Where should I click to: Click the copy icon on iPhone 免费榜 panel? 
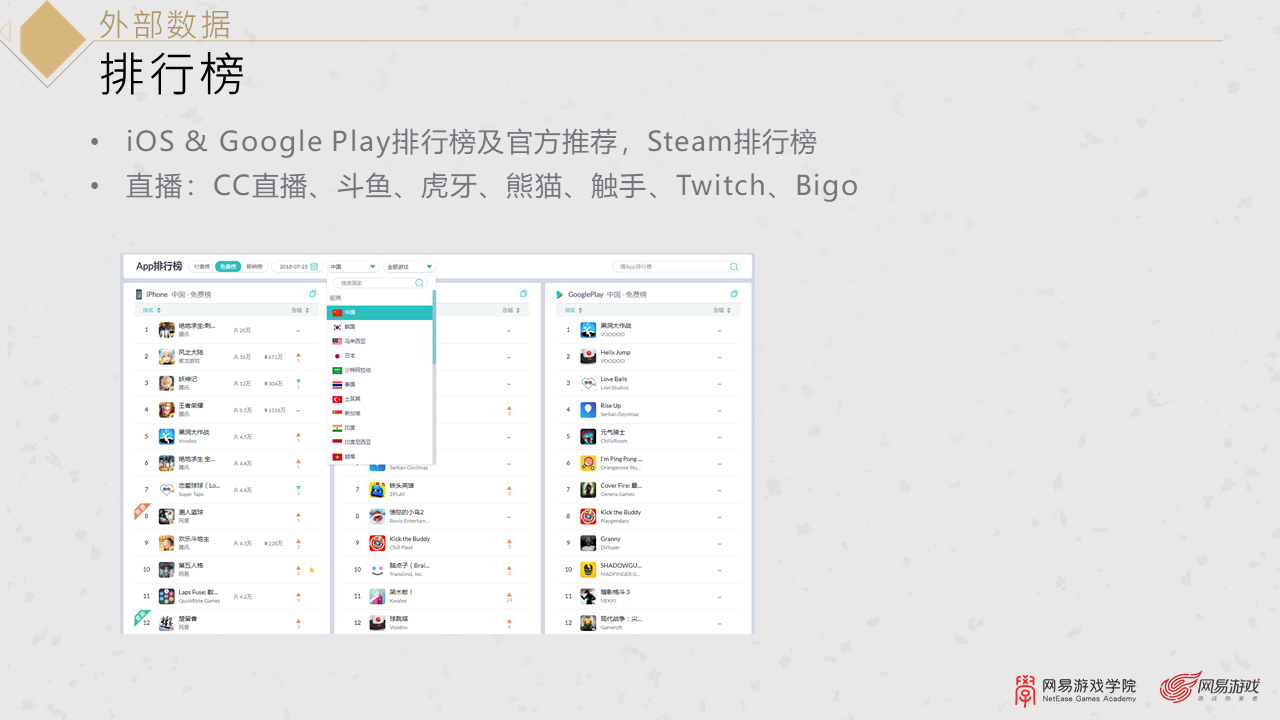tap(312, 294)
